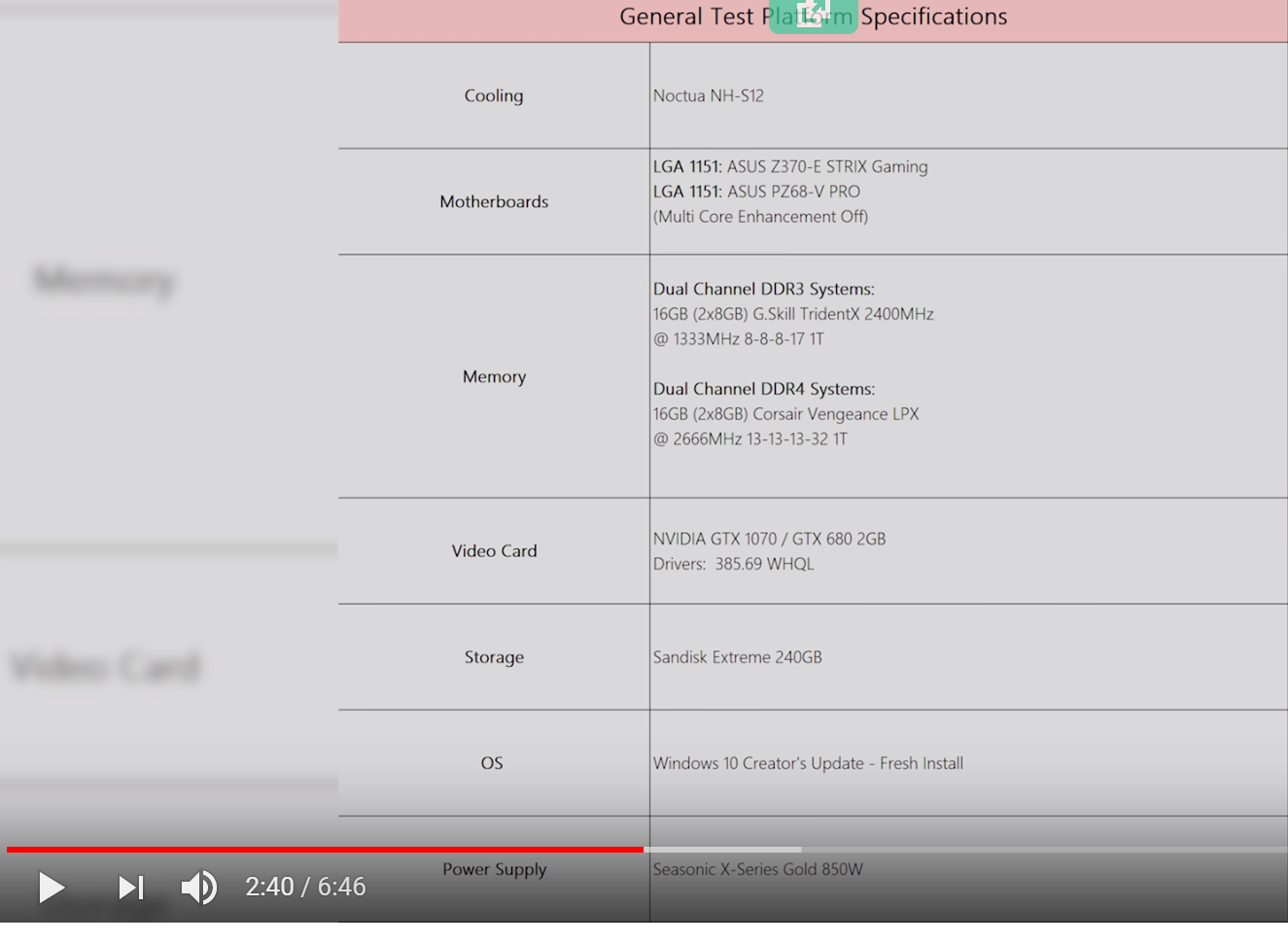1288x942 pixels.
Task: Click '(Multi Core Enhancement Off)' text
Action: click(x=760, y=217)
